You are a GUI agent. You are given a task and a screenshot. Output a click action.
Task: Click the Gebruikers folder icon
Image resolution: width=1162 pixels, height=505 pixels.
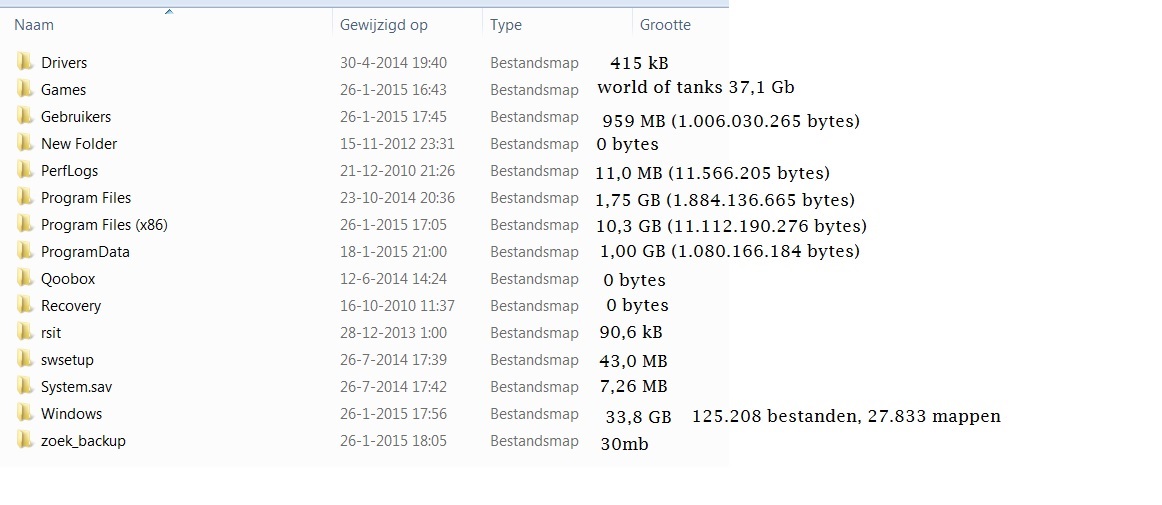coord(24,116)
